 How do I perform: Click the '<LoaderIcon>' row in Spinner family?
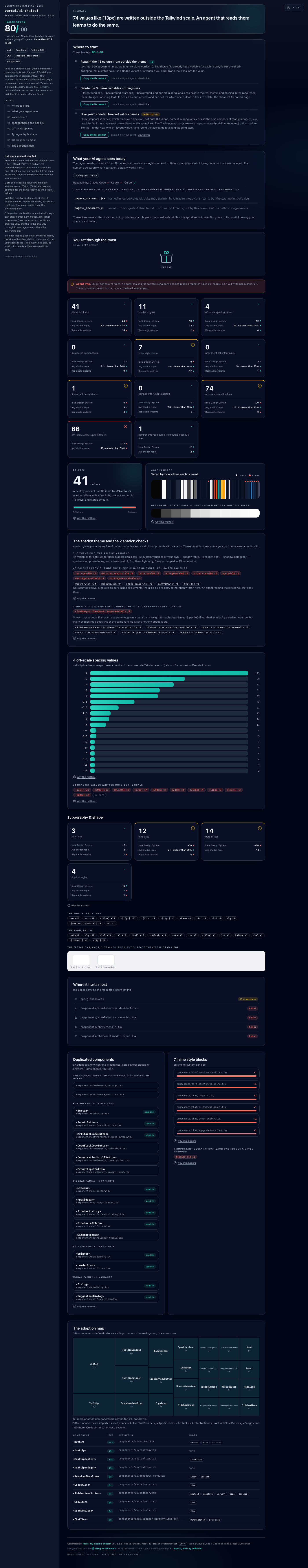point(116,1267)
